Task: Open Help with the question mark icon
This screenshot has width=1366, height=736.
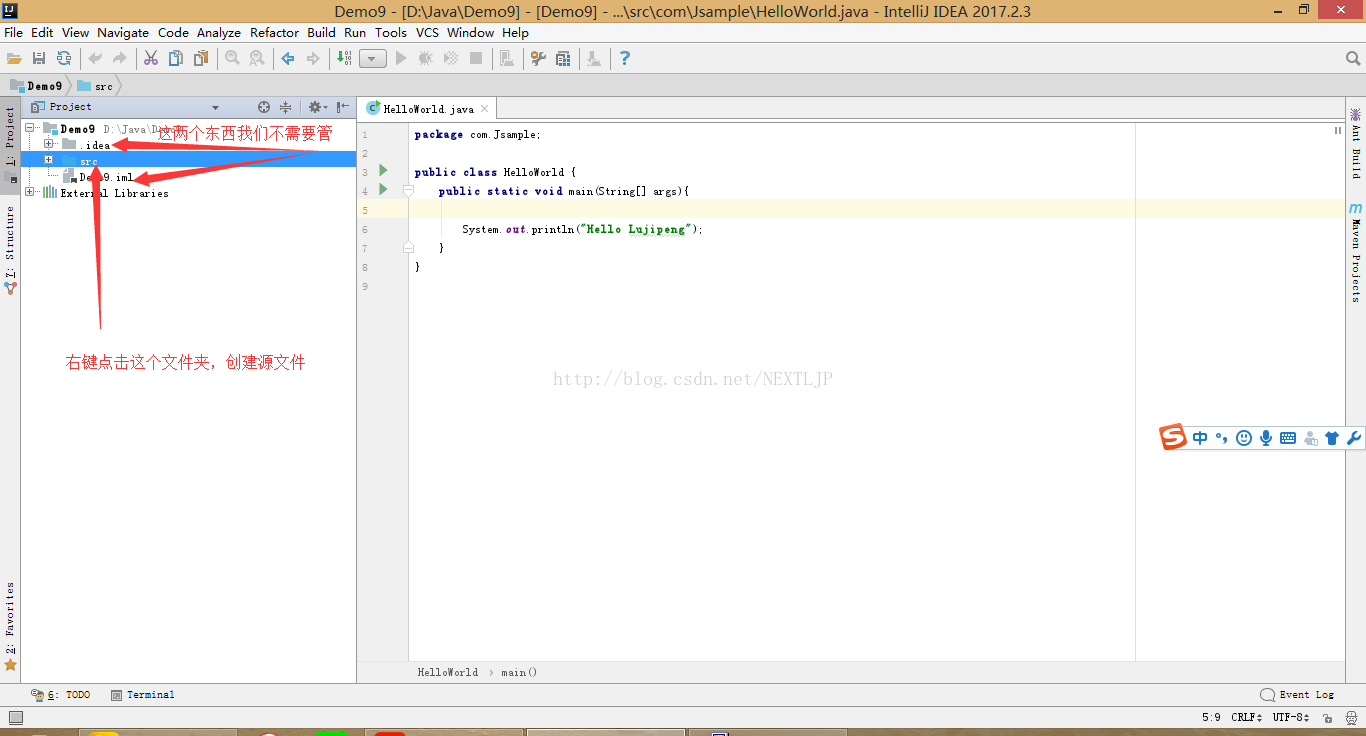Action: [625, 58]
